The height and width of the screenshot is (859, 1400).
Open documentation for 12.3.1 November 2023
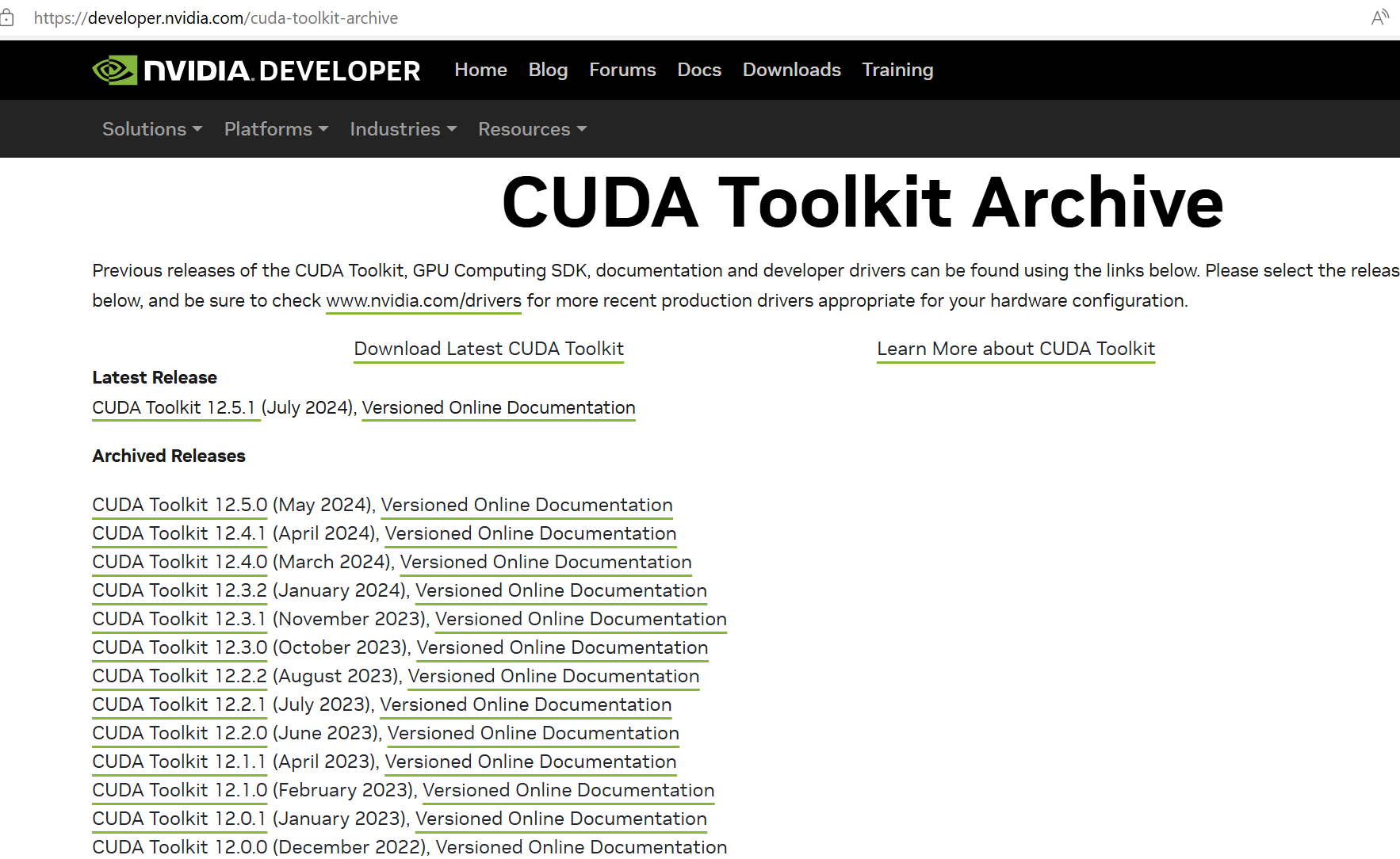point(581,620)
